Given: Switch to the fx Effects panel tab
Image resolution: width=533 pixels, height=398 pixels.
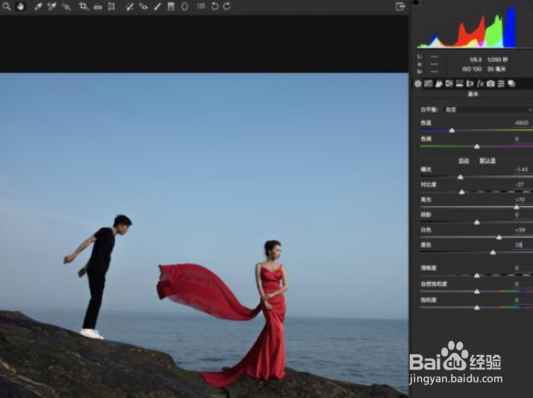Looking at the screenshot, I should click(480, 84).
